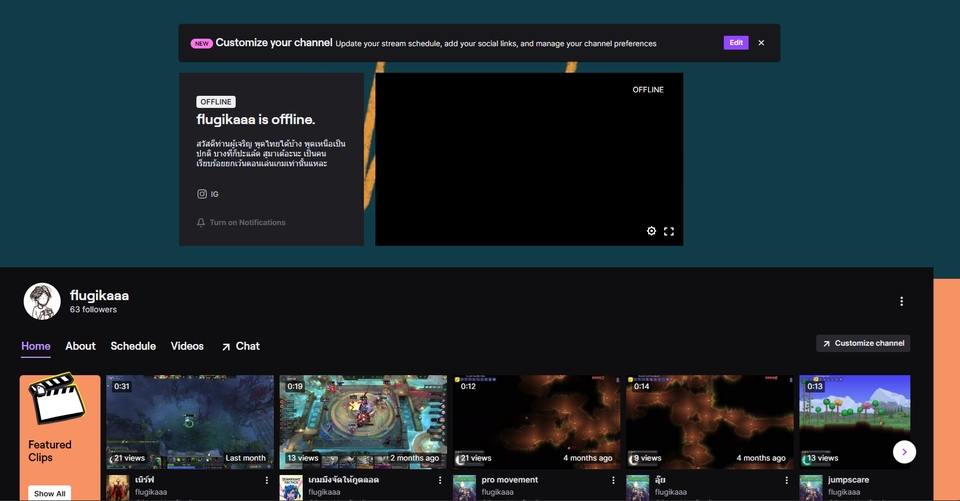Click the Instagram icon

(202, 194)
